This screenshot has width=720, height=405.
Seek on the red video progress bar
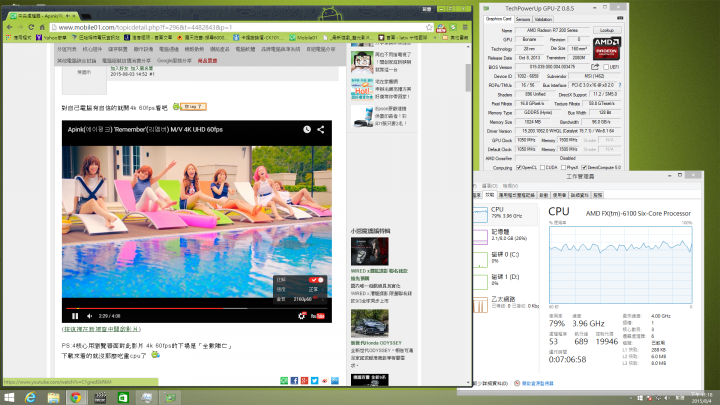[x=197, y=308]
